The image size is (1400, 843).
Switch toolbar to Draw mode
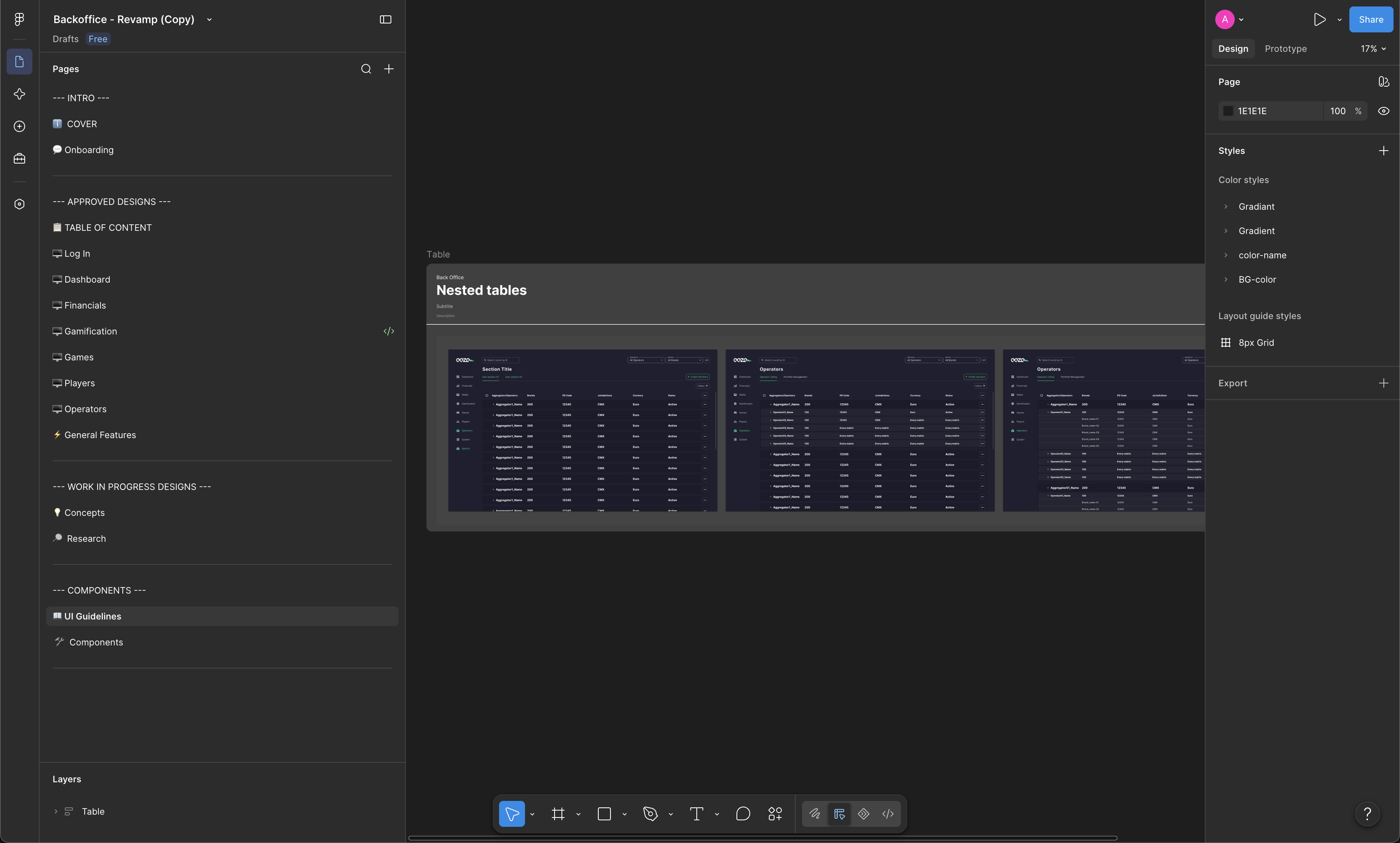[814, 813]
